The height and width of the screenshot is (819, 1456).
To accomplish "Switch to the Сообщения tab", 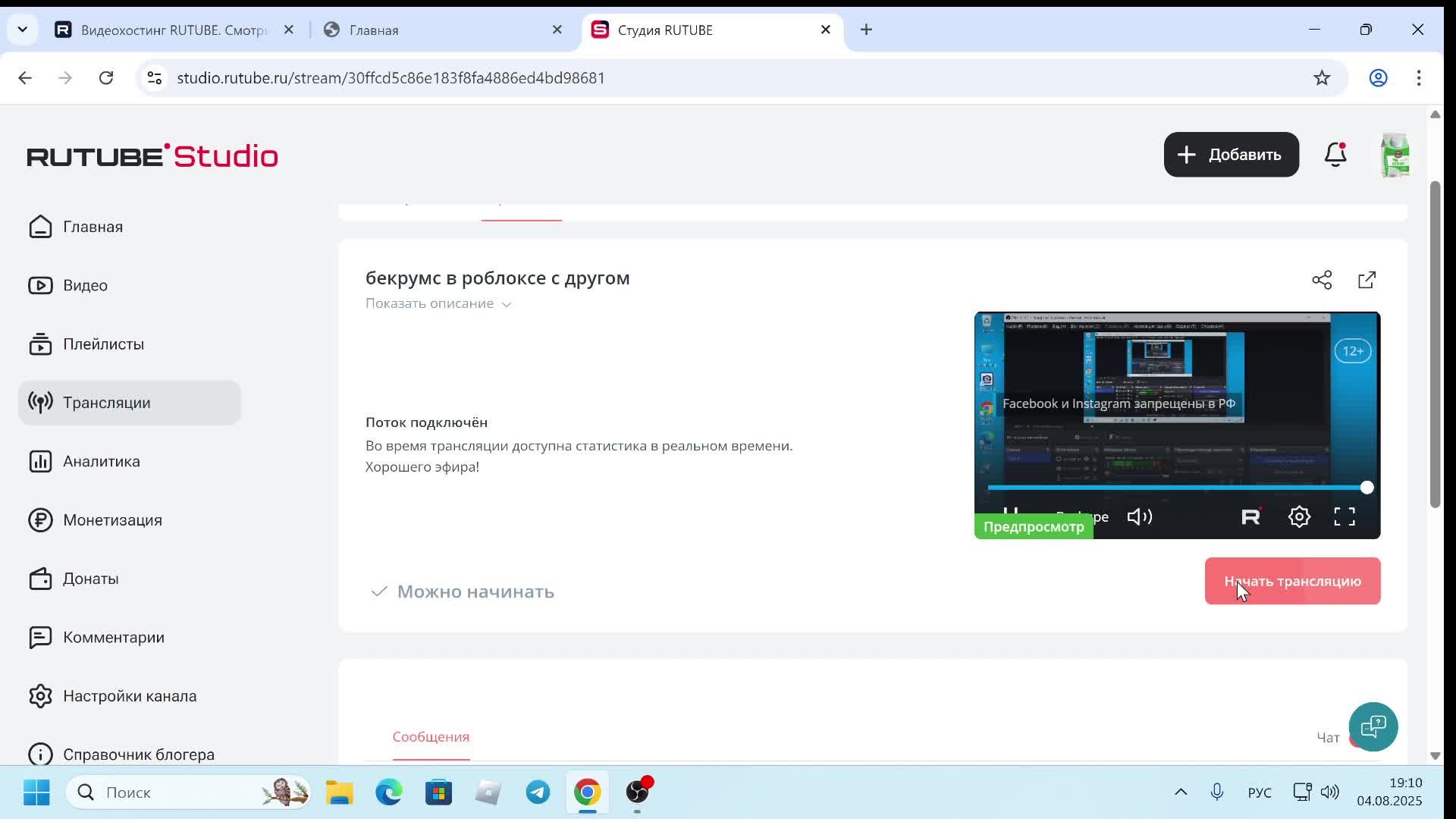I will point(431,737).
